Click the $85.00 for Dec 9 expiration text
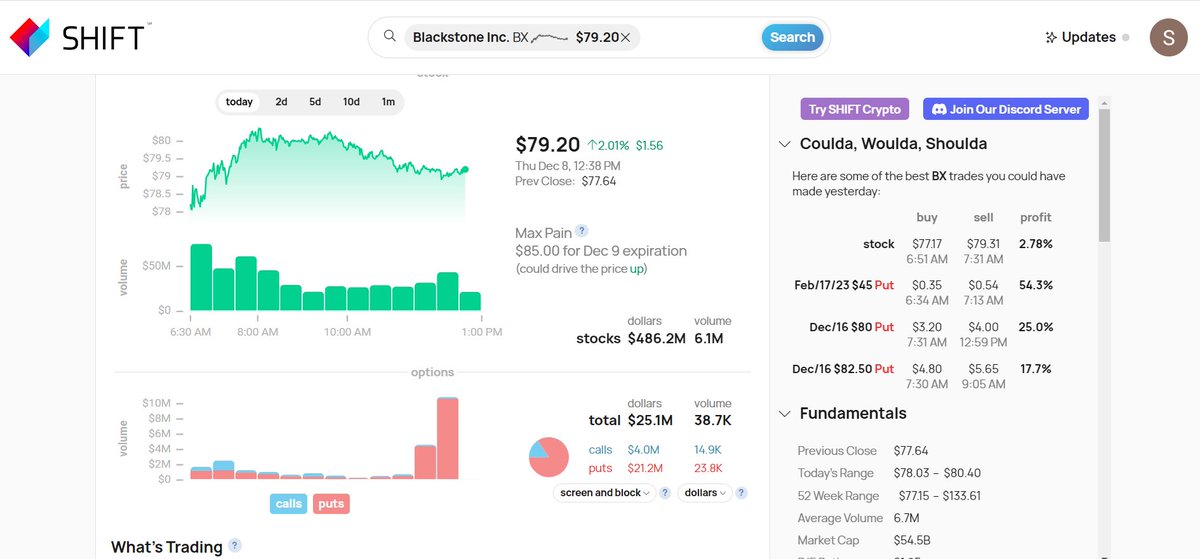This screenshot has height=559, width=1200. [x=601, y=251]
